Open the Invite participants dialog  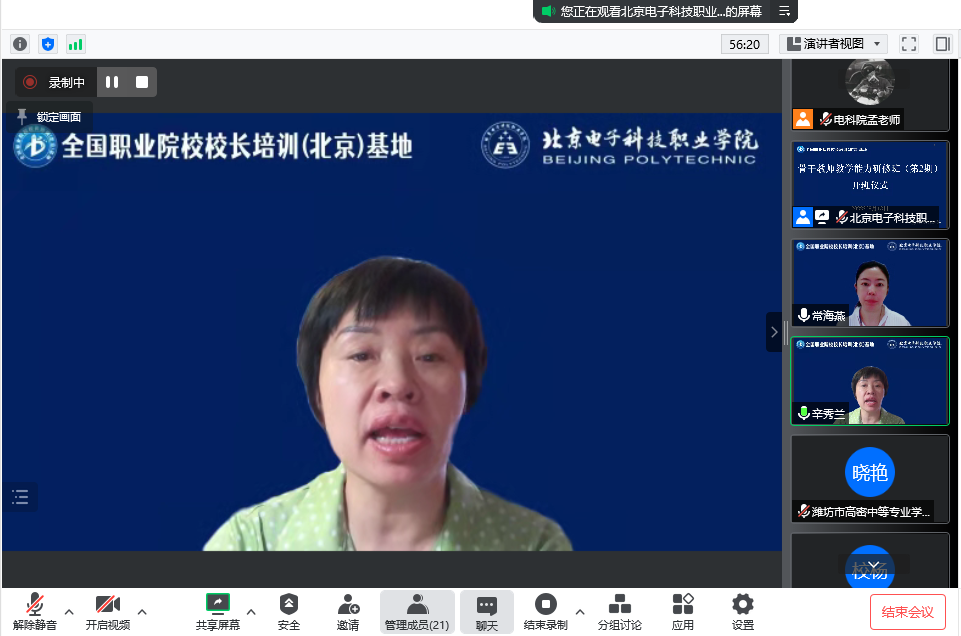[348, 612]
